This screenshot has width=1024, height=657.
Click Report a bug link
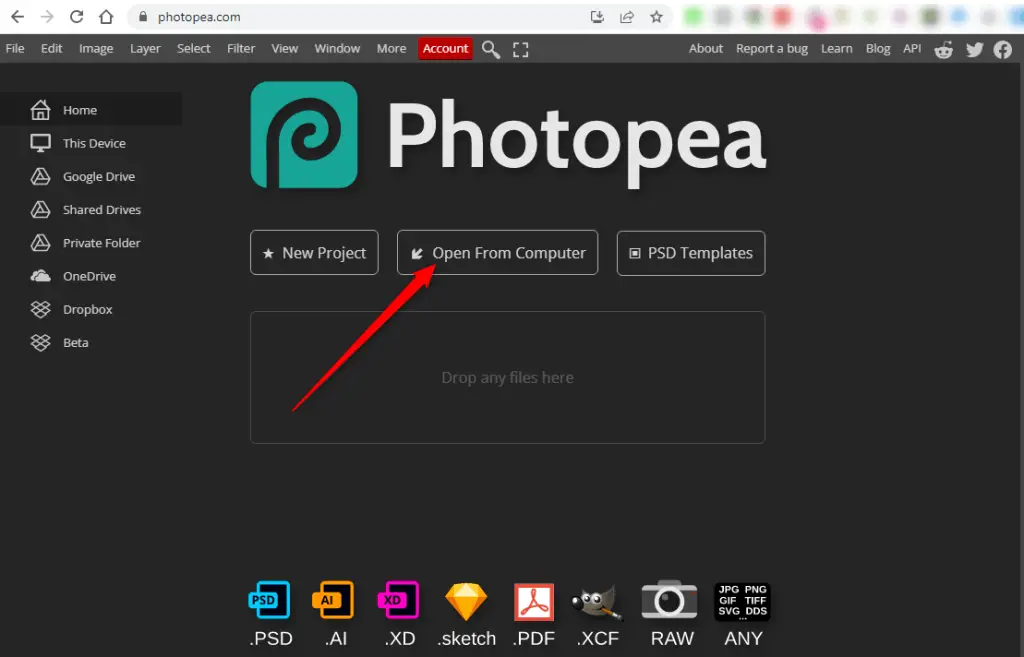point(772,48)
